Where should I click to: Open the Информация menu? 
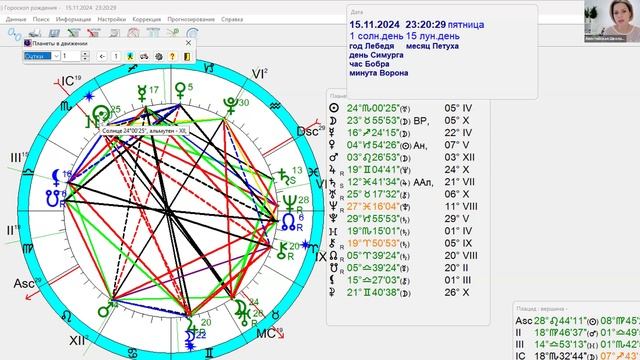[x=73, y=19]
